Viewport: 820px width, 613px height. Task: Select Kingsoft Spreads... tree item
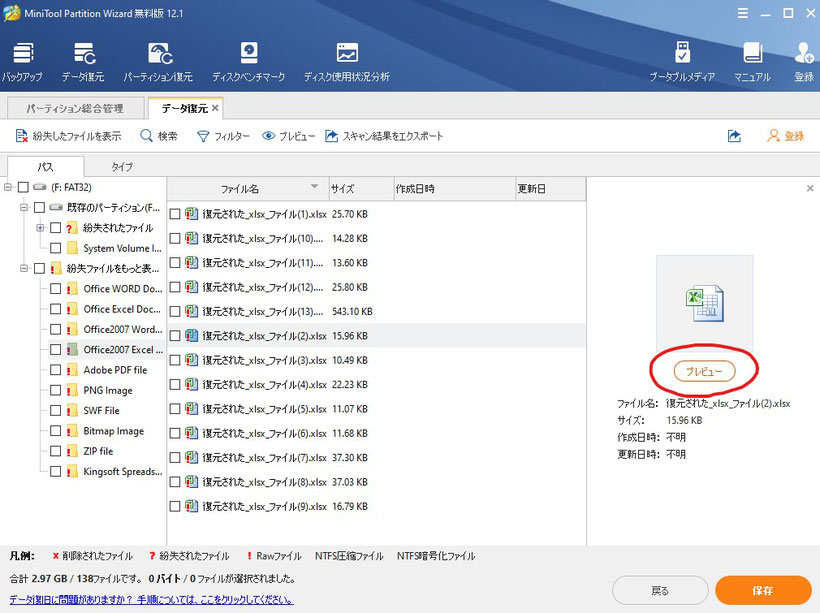point(123,471)
